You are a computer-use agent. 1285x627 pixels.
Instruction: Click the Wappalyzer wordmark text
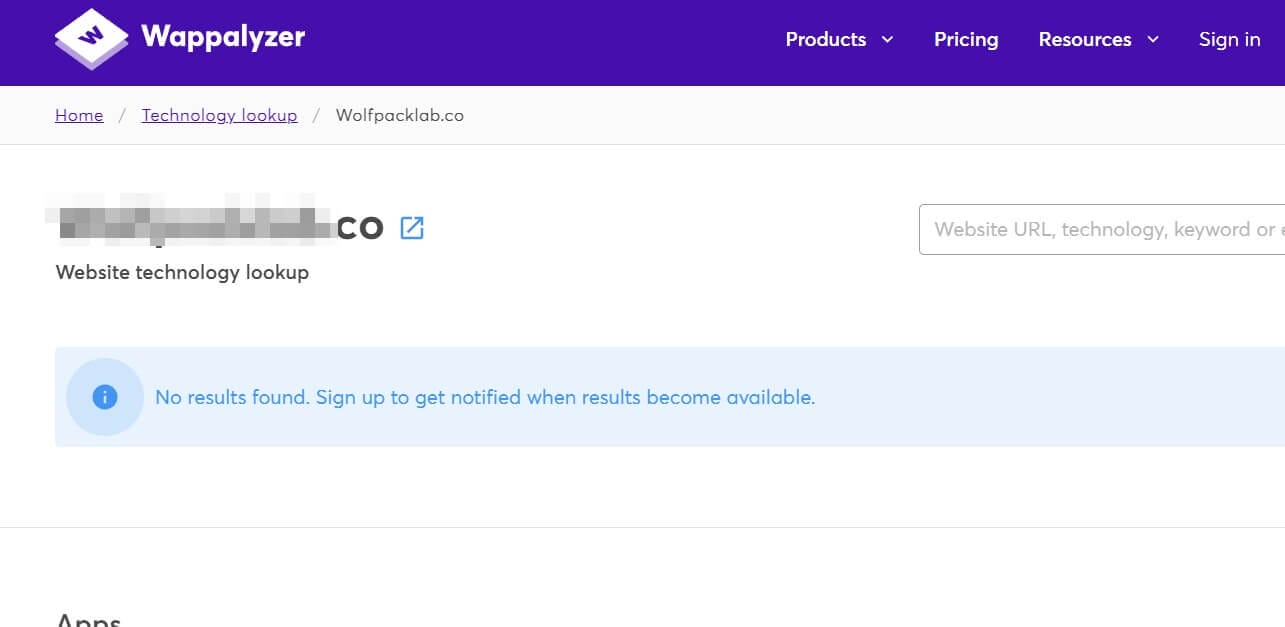point(223,38)
